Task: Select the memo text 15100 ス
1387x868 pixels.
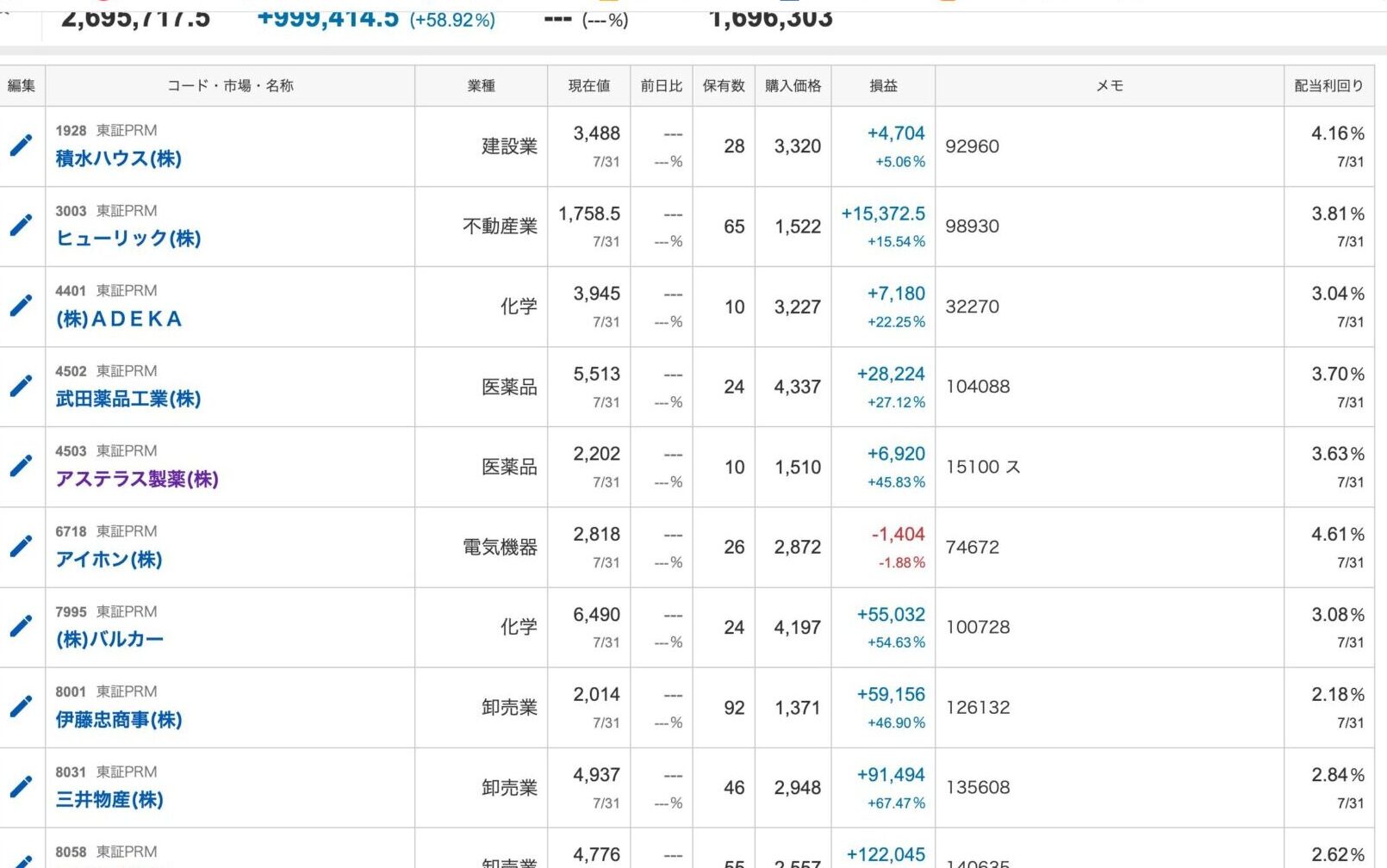Action: [x=983, y=467]
